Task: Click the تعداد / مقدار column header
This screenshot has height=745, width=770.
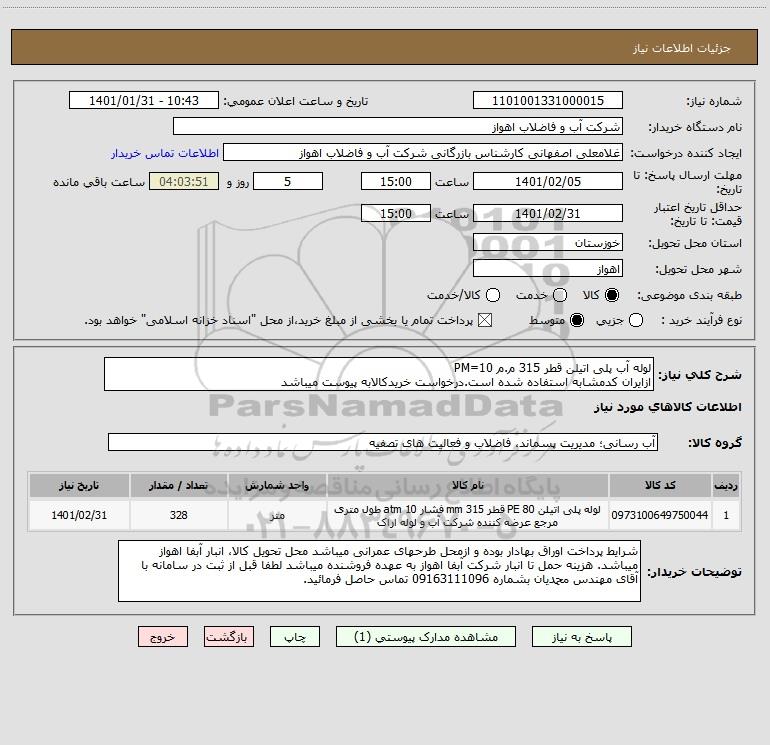Action: click(x=179, y=485)
